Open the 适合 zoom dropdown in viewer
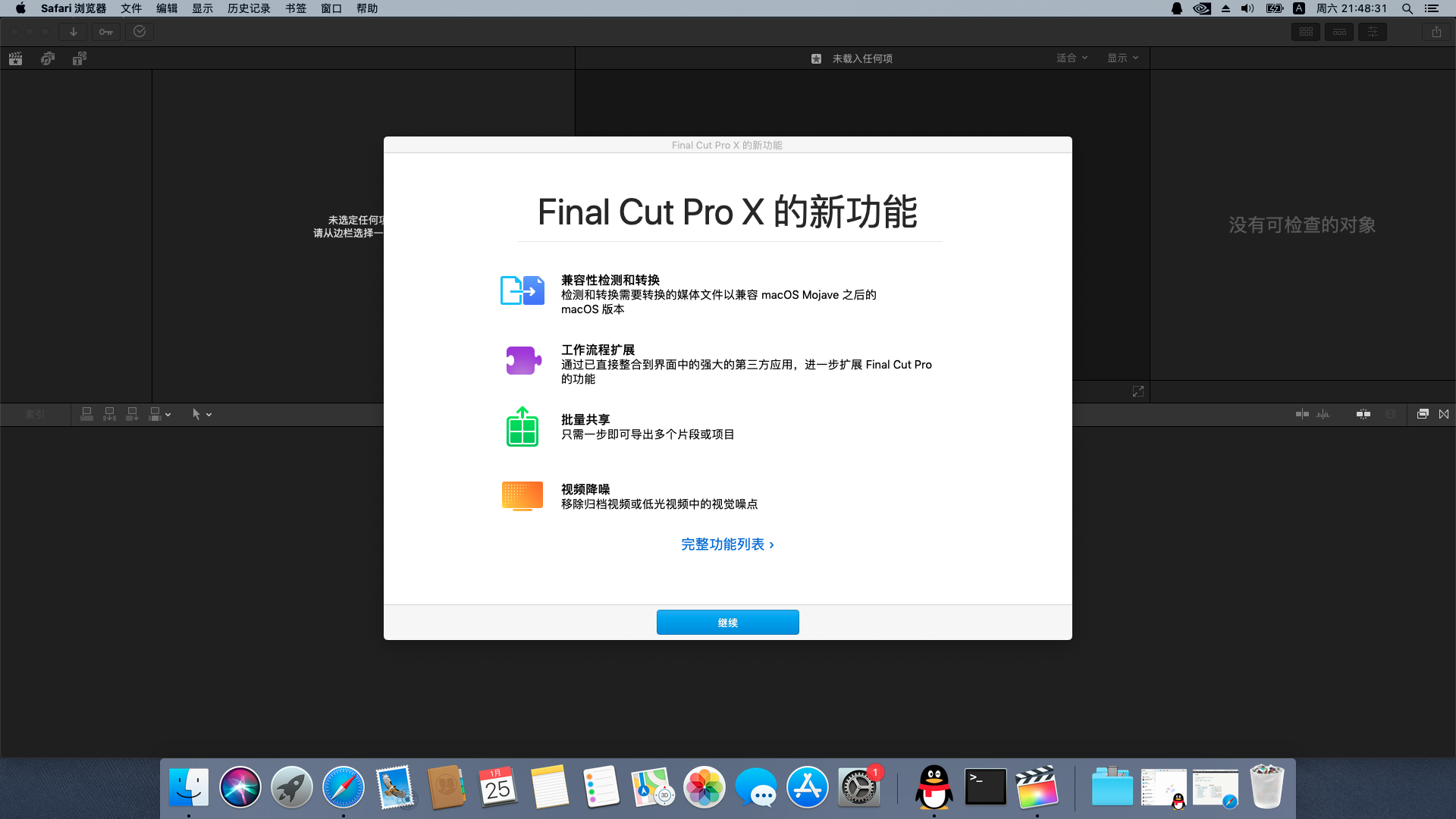Screen dimensions: 1456x819 (1072, 58)
